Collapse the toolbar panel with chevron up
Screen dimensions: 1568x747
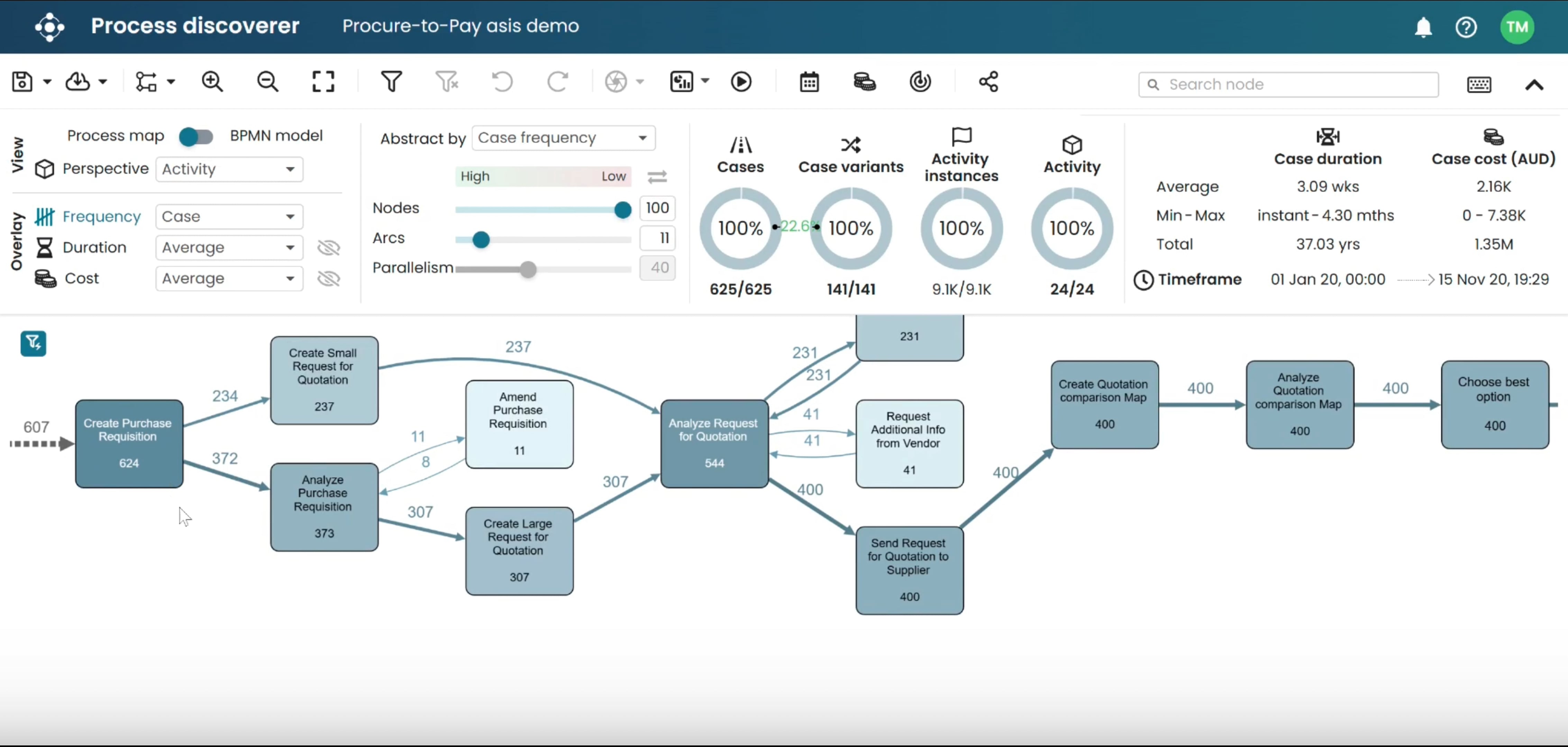pos(1534,85)
